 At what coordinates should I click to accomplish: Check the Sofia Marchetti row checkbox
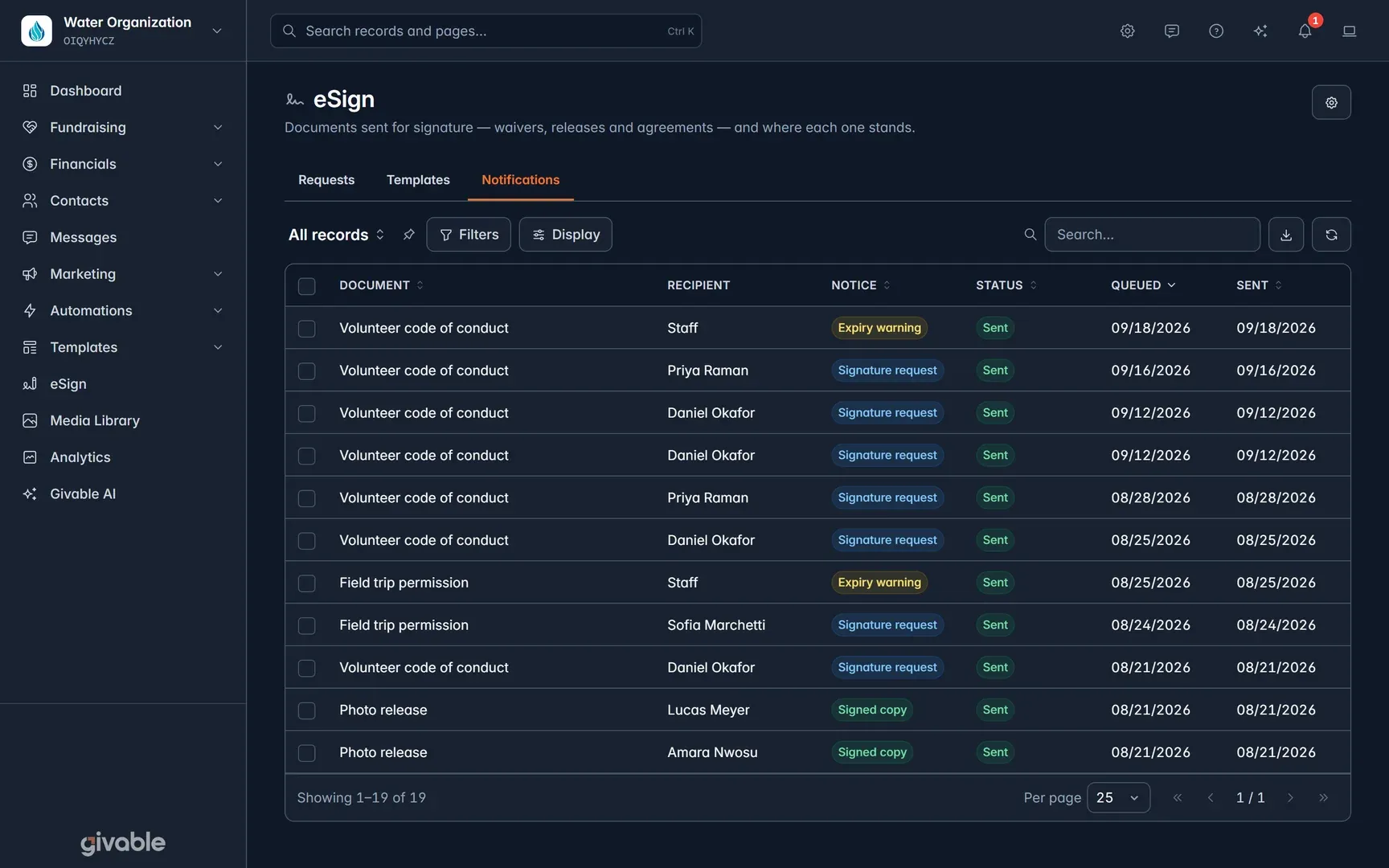pos(306,625)
